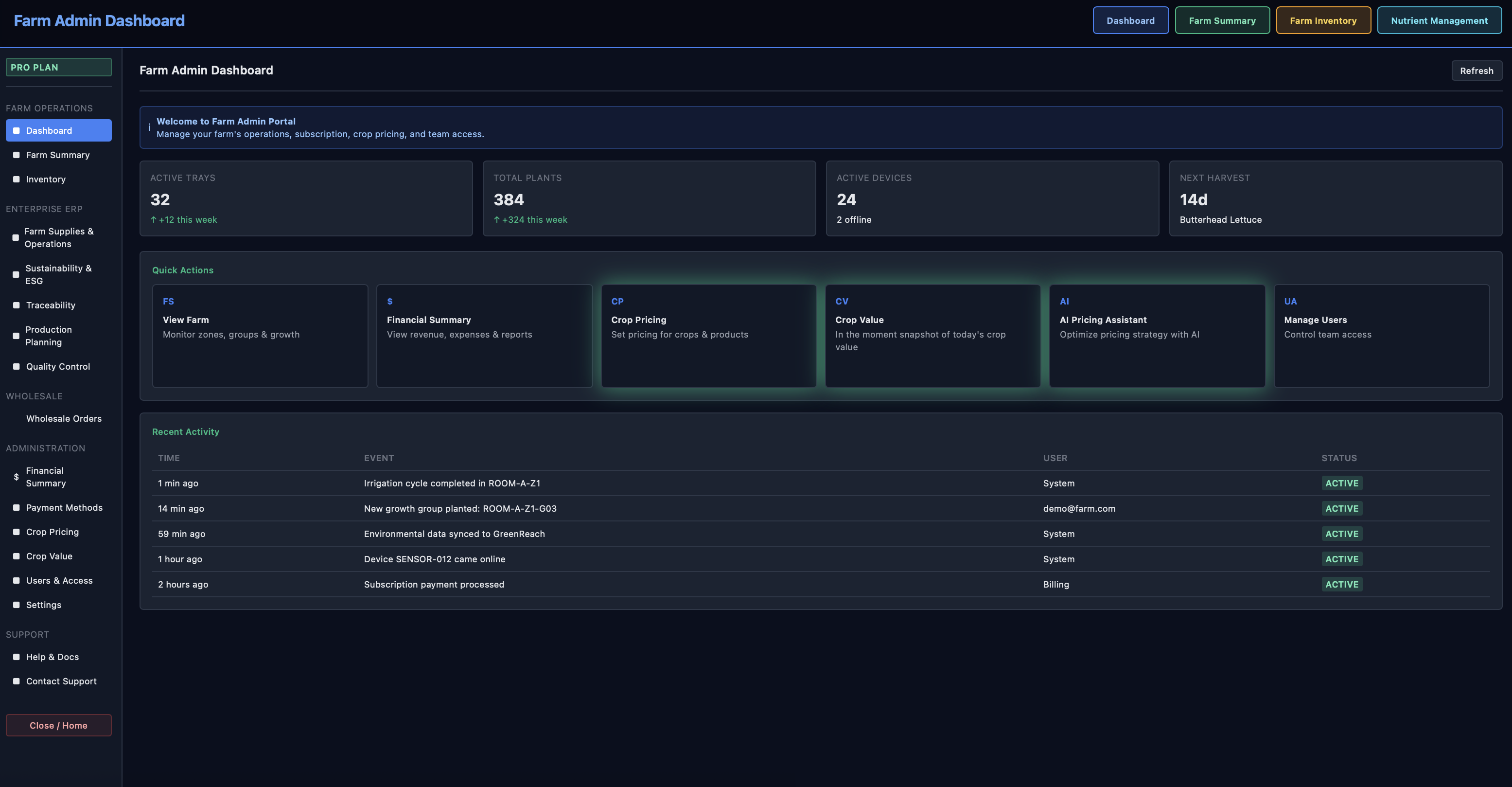The width and height of the screenshot is (1512, 787).
Task: Click the ACTIVE badge on the Billing row
Action: [1342, 584]
